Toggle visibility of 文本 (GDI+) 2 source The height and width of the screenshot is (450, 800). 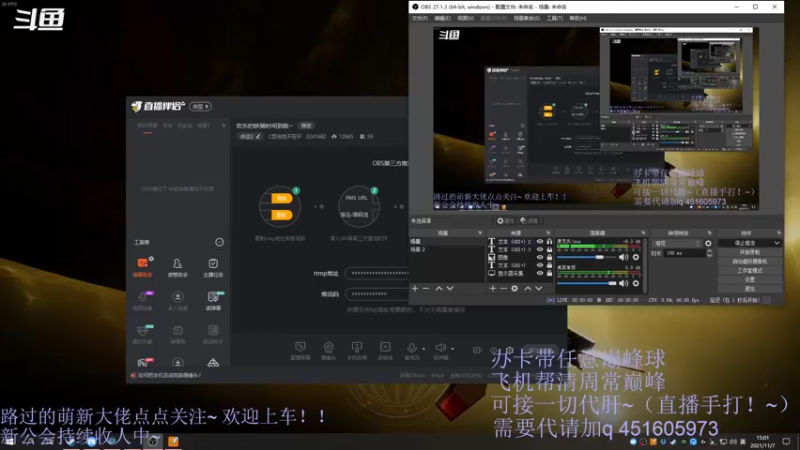(540, 241)
